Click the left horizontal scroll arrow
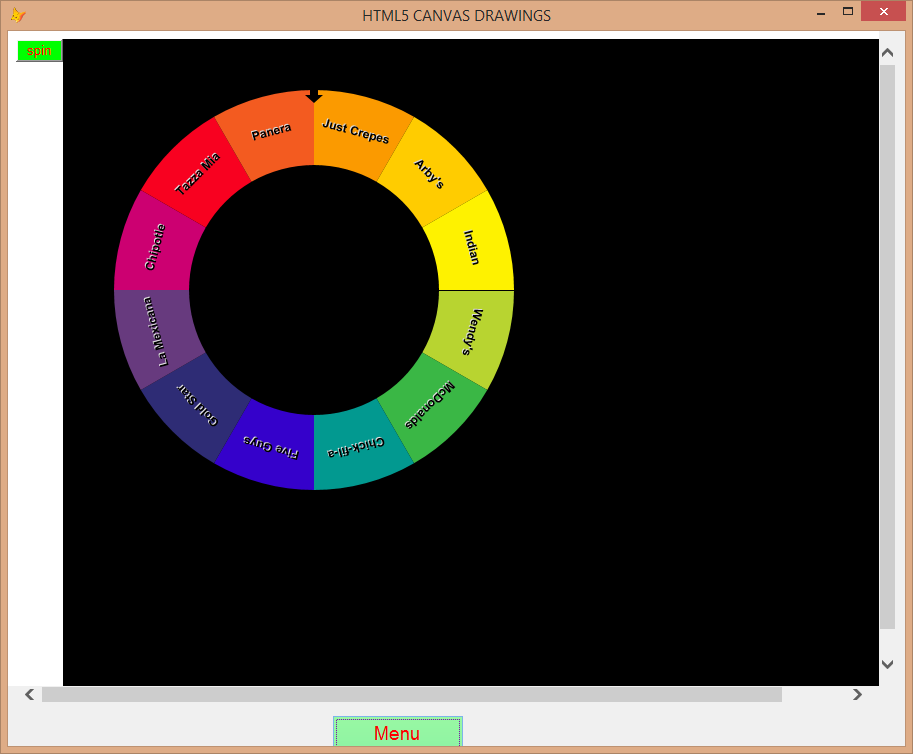This screenshot has width=913, height=754. (x=28, y=694)
